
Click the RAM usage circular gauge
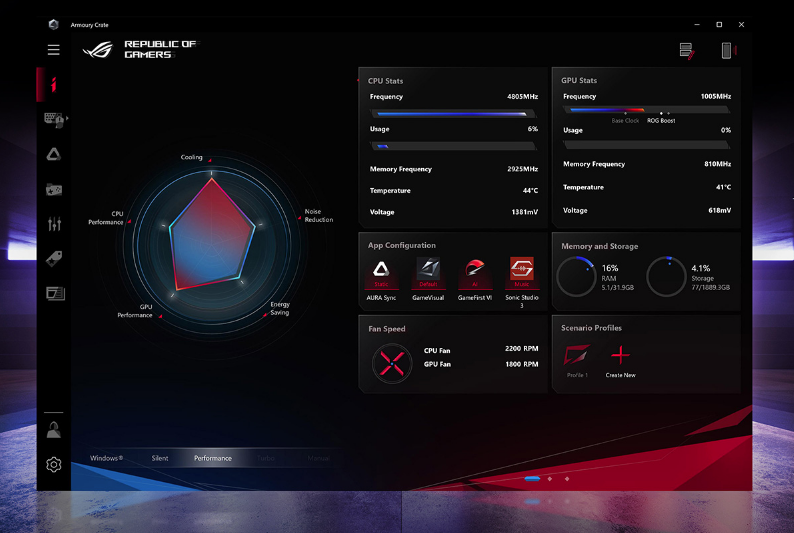pyautogui.click(x=576, y=276)
